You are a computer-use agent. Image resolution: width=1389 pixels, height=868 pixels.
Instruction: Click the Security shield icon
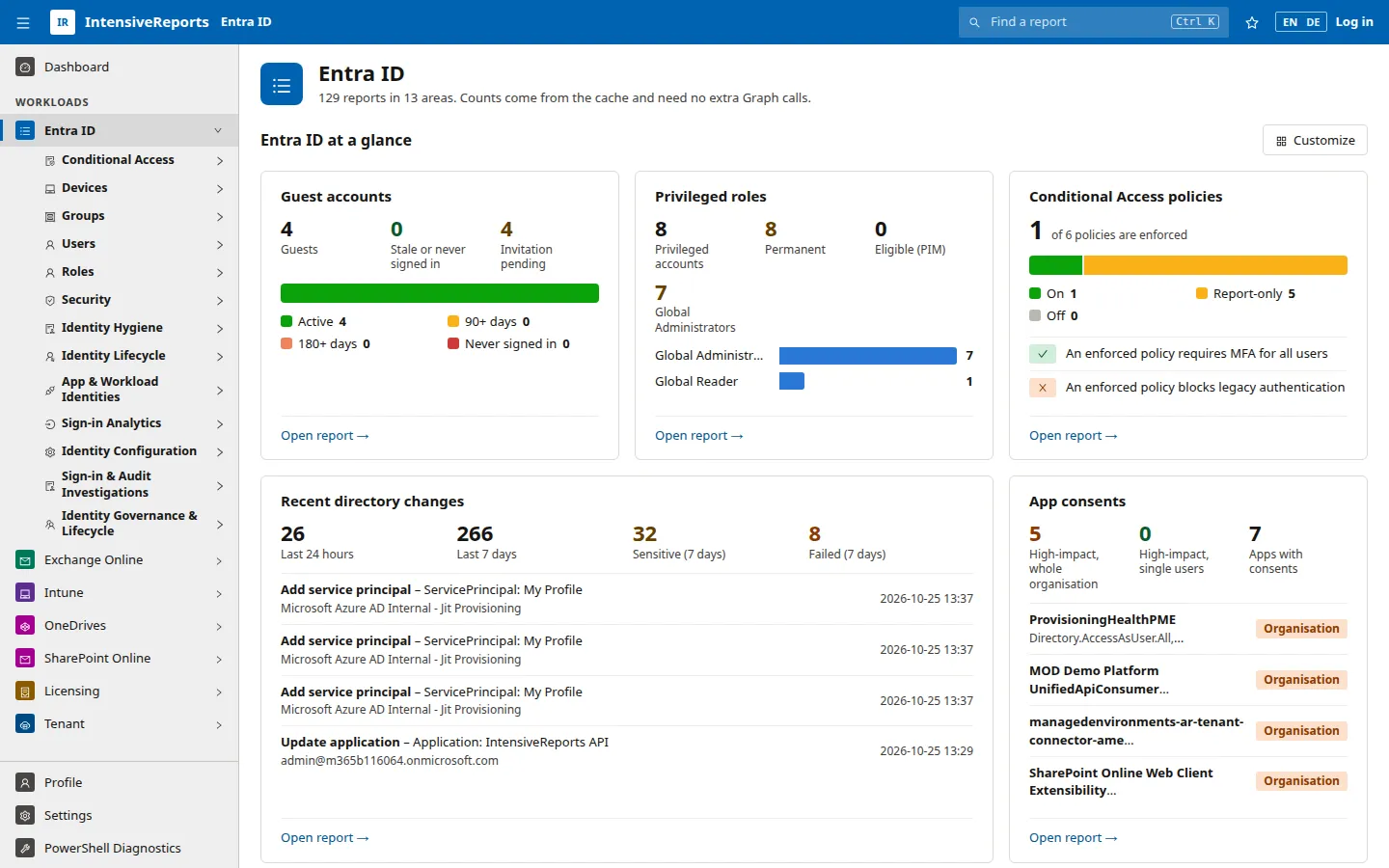pos(50,301)
